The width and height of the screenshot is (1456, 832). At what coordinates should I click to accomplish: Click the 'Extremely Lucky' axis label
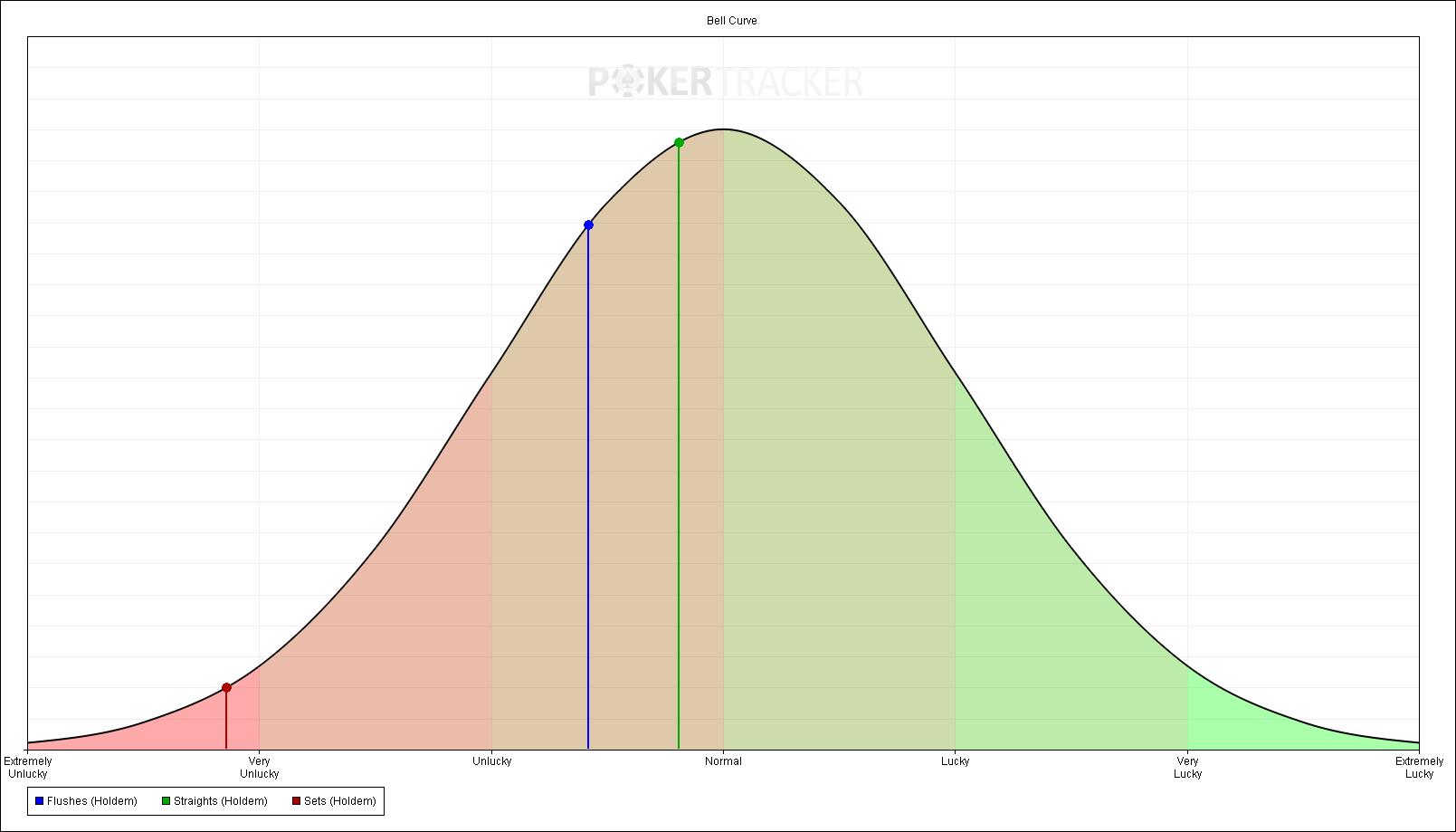[x=1419, y=768]
